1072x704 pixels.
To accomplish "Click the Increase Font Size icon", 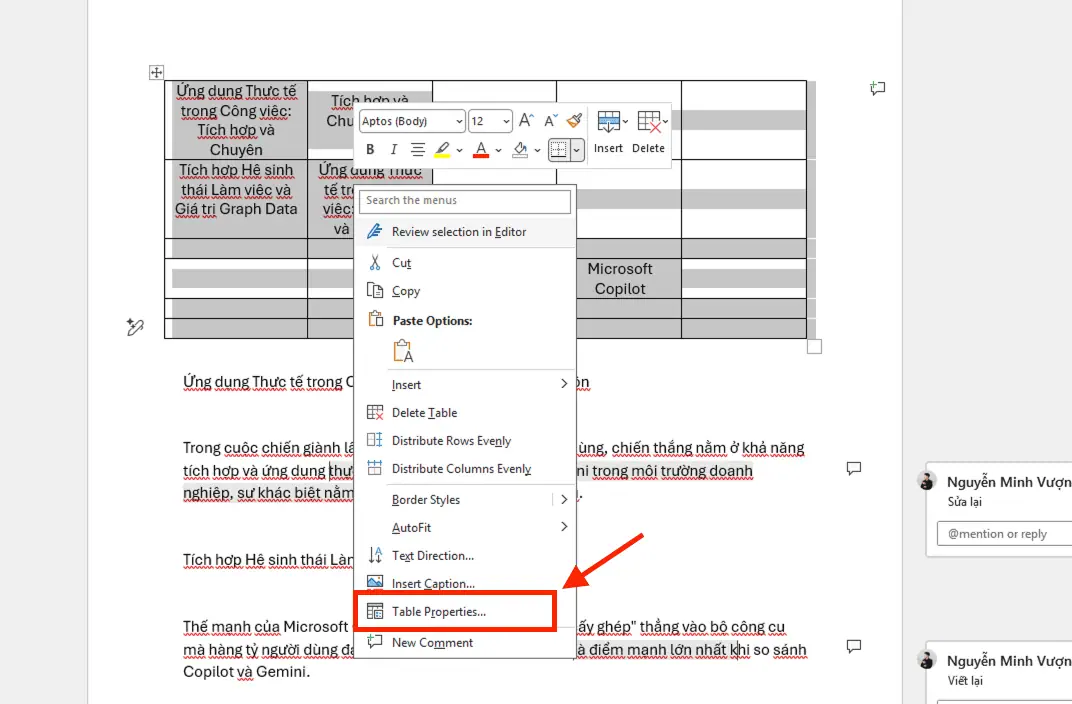I will pyautogui.click(x=526, y=120).
